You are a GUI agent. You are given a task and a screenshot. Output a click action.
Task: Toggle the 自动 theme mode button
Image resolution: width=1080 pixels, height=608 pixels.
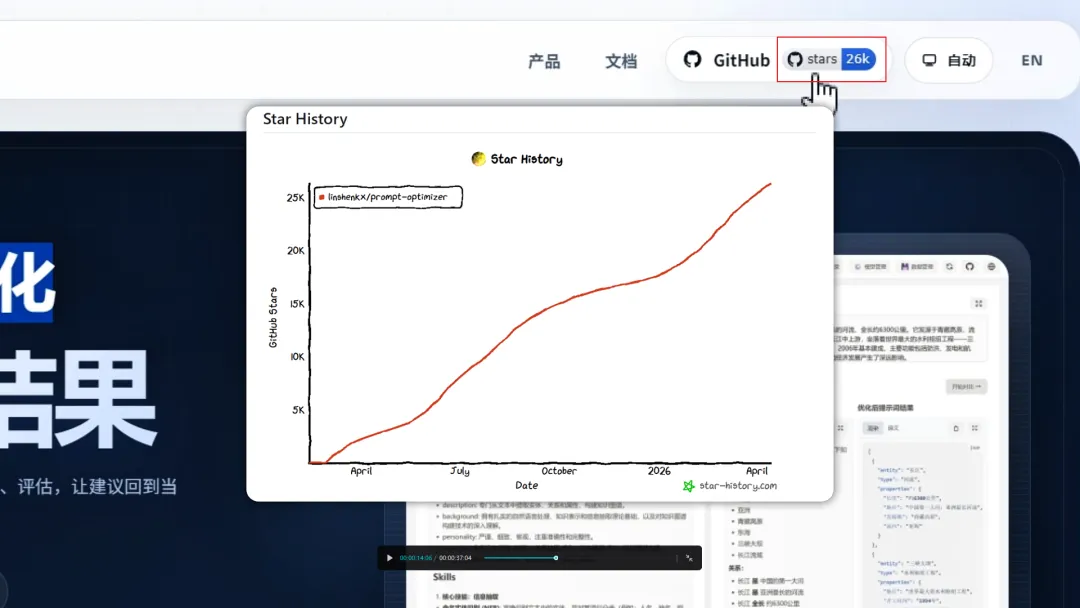tap(948, 60)
